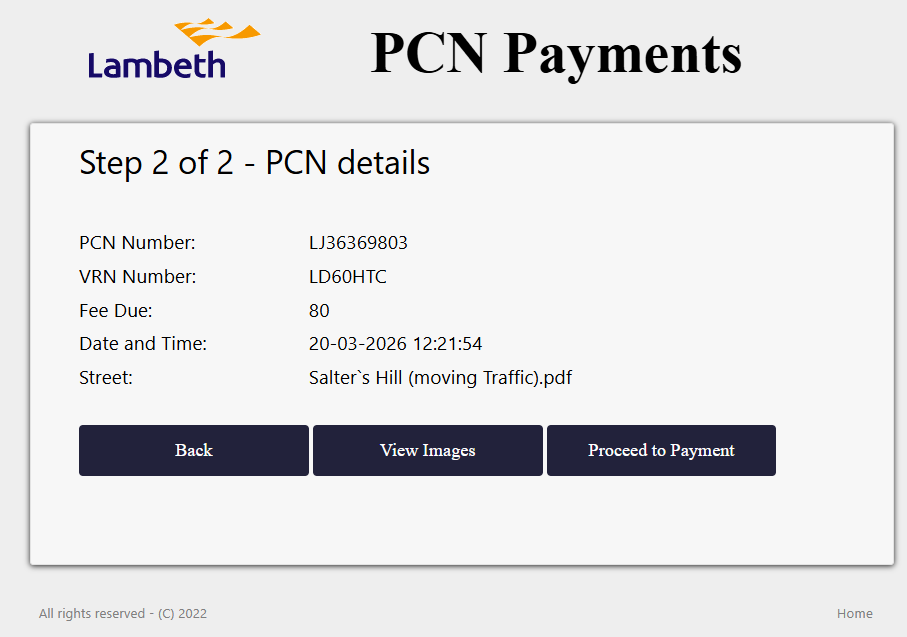Open the View Images button
The height and width of the screenshot is (637, 907).
point(427,450)
